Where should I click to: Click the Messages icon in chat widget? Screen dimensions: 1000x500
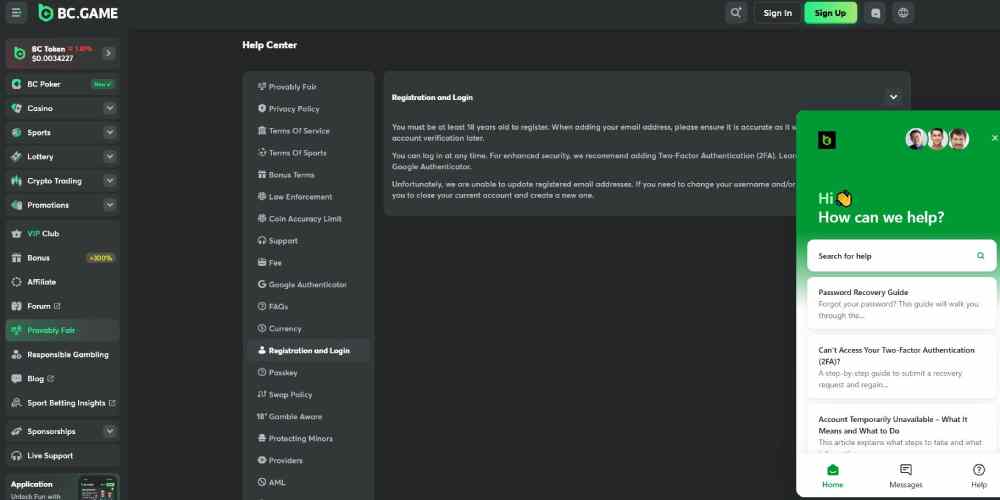click(x=905, y=475)
